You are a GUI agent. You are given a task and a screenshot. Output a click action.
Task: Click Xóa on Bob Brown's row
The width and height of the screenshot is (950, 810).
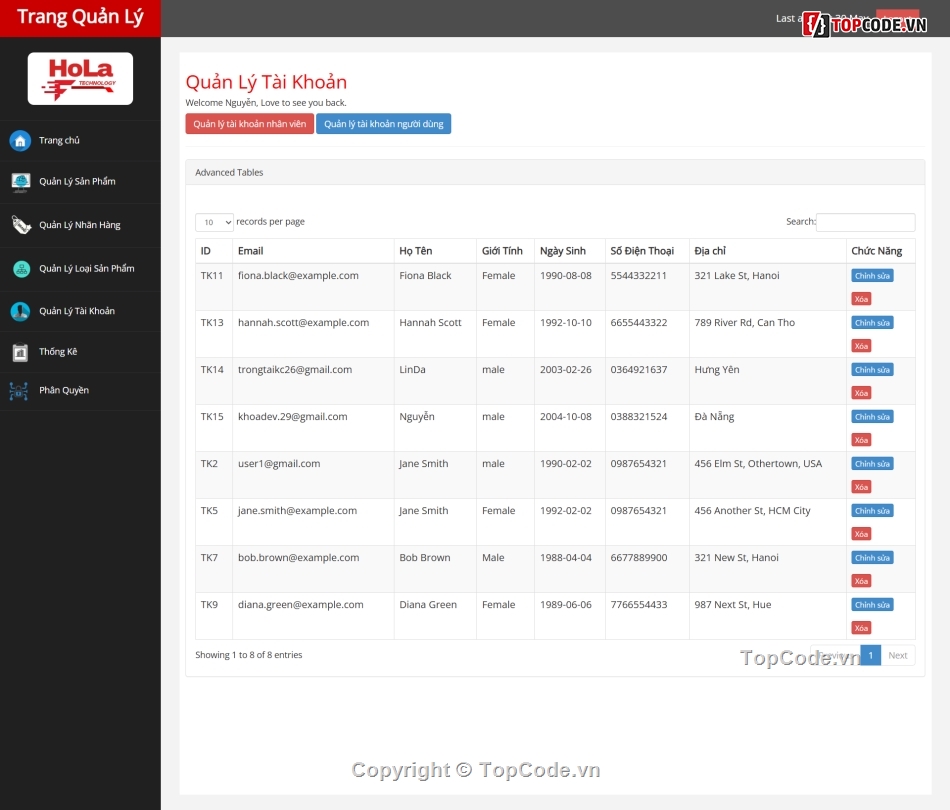pos(860,581)
